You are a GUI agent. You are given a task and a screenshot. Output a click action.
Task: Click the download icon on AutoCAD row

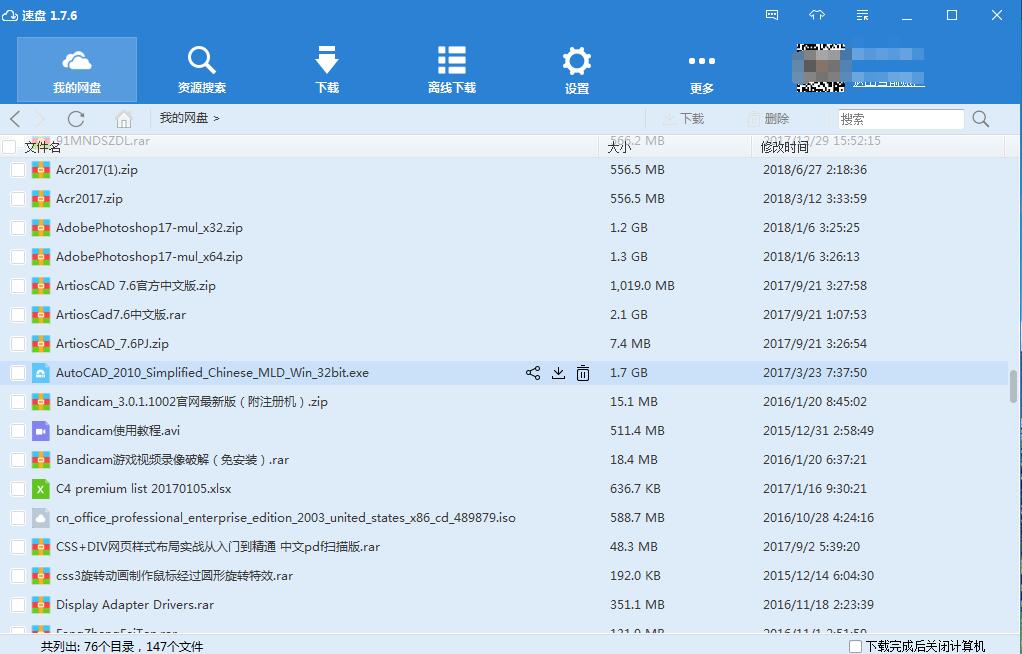[x=558, y=373]
